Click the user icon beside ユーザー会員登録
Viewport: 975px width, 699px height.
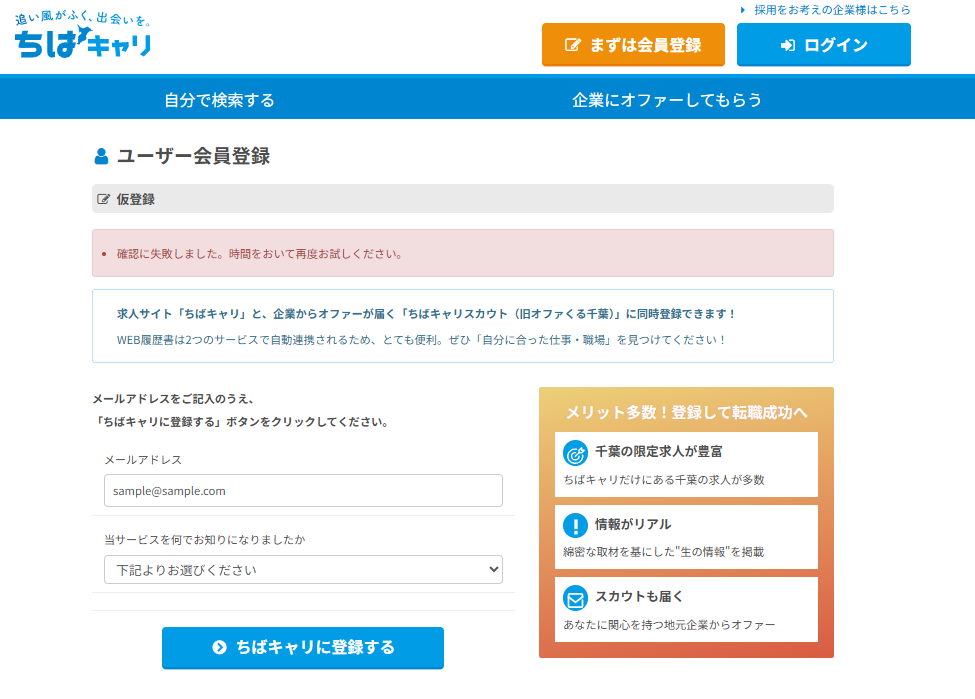(x=101, y=156)
